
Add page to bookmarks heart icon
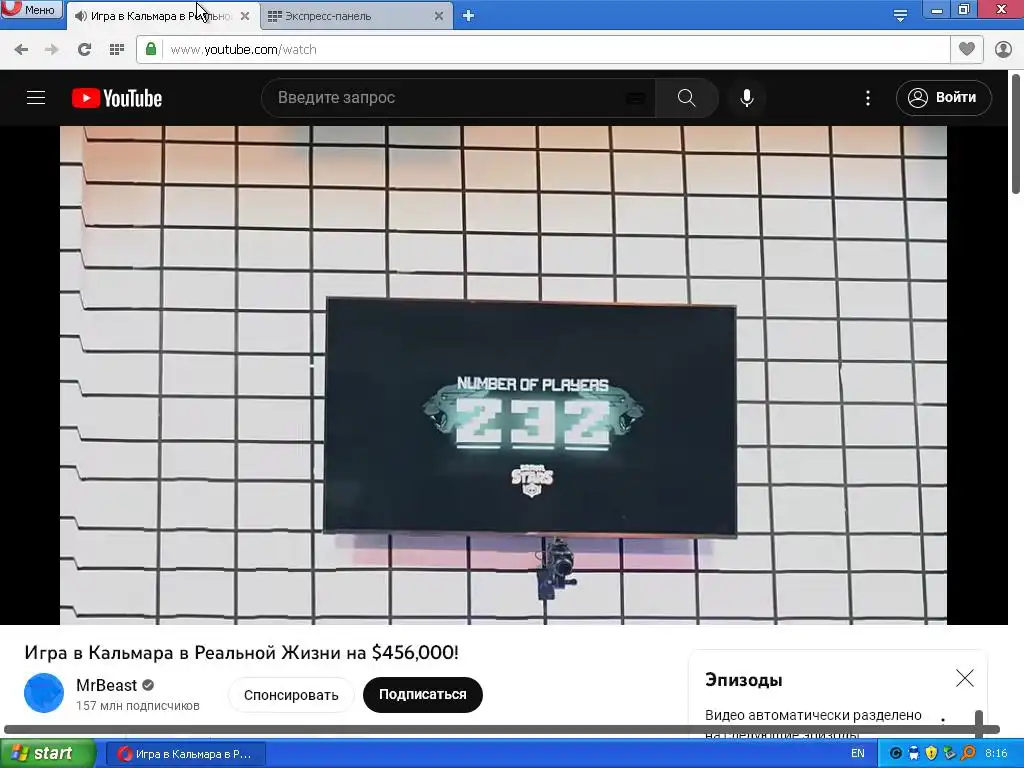[967, 49]
